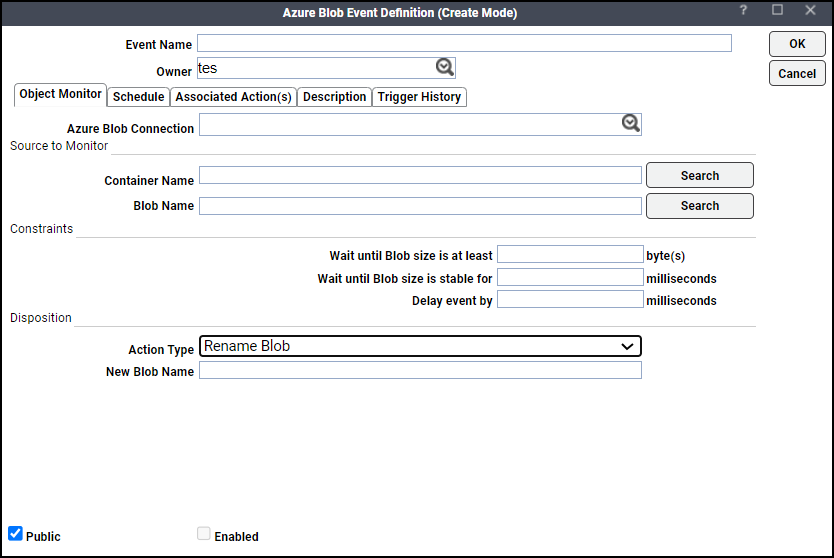
Task: Open the Owner lookup search icon
Action: coord(445,67)
